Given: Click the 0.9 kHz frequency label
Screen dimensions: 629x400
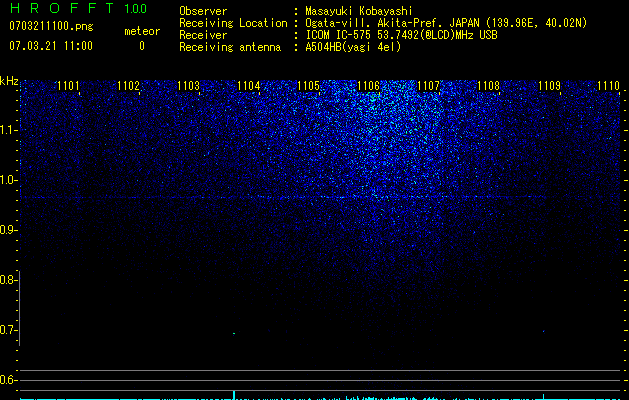Looking at the screenshot, I should 8,230.
